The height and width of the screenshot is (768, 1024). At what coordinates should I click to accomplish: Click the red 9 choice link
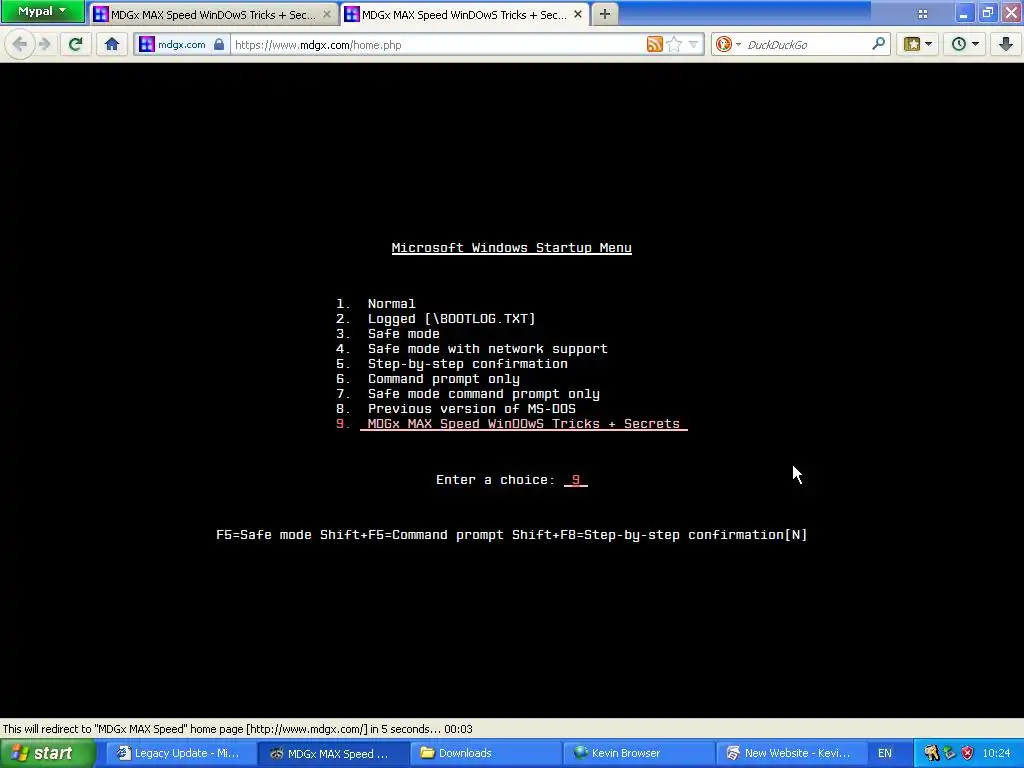tap(575, 480)
